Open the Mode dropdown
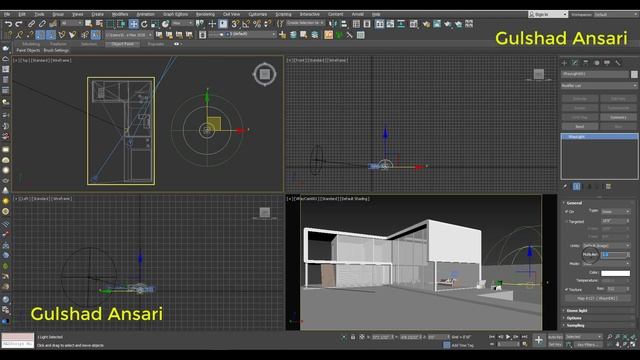Viewport: 640px width, 360px height. (606, 264)
